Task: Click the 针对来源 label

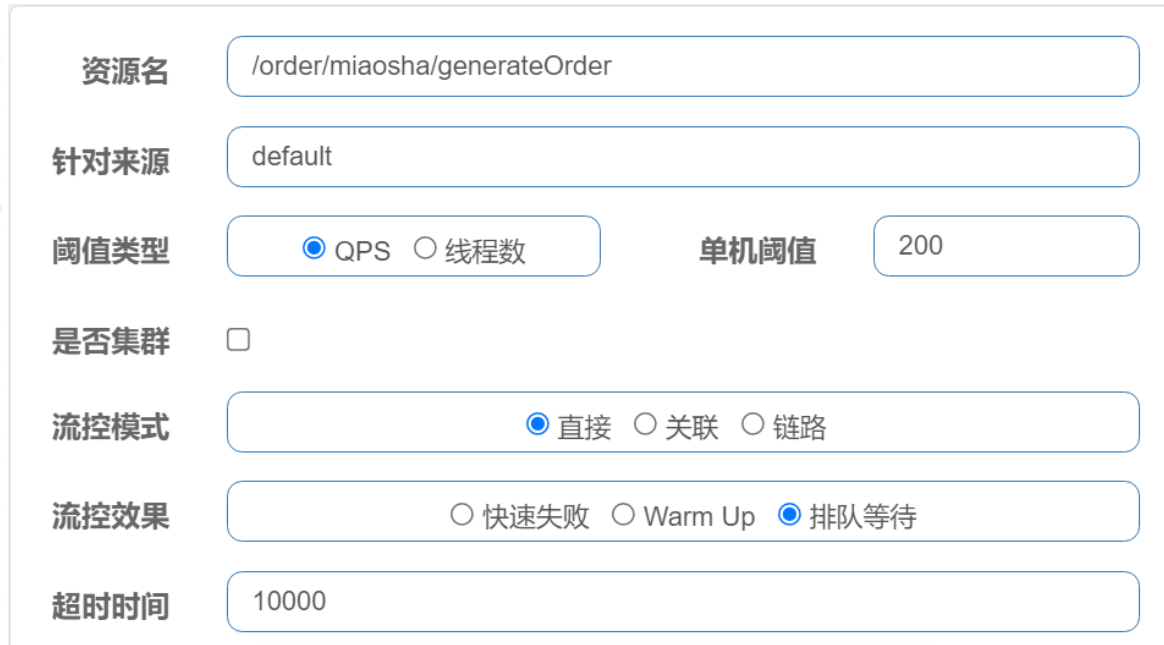Action: pos(111,161)
